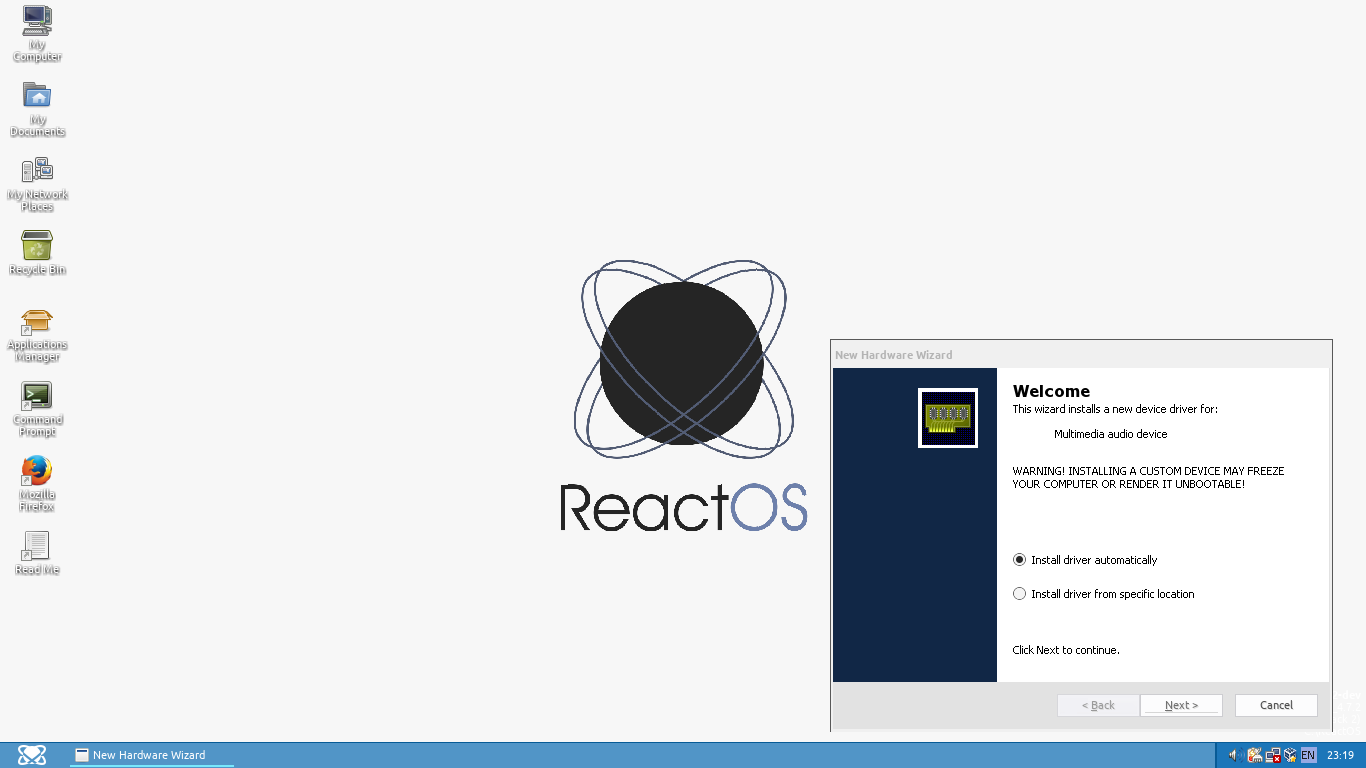Screen dimensions: 1366x768
Task: Choose Install driver from specific location
Action: (1104, 594)
